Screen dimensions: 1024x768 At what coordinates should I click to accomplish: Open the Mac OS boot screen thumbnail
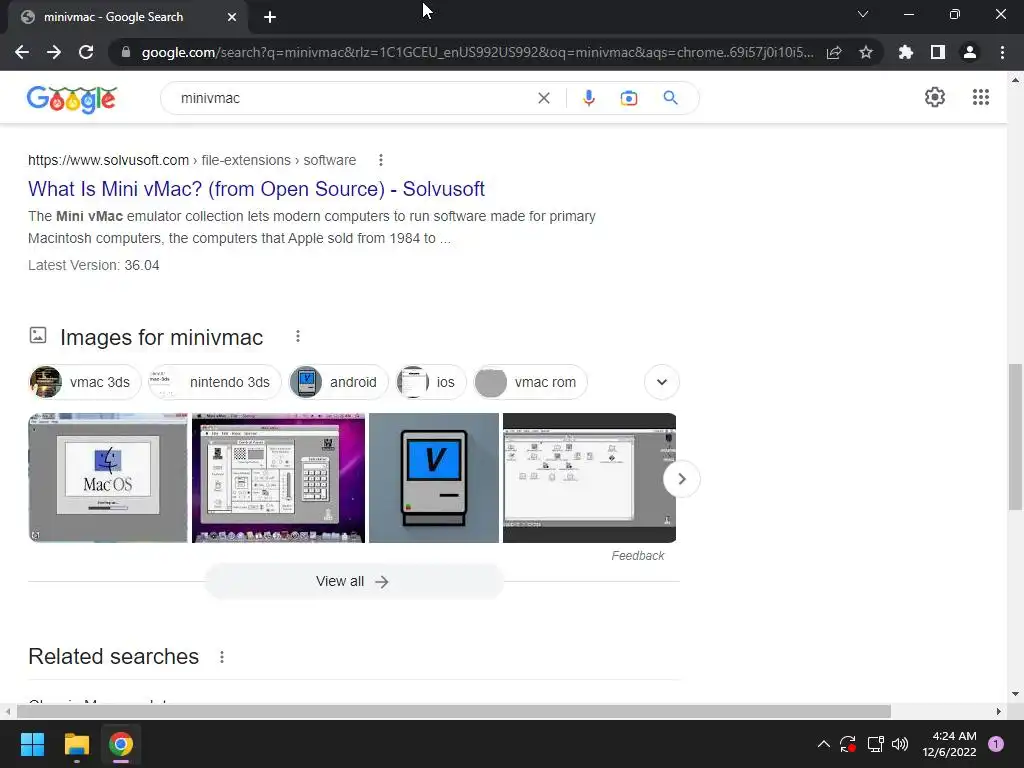point(108,477)
